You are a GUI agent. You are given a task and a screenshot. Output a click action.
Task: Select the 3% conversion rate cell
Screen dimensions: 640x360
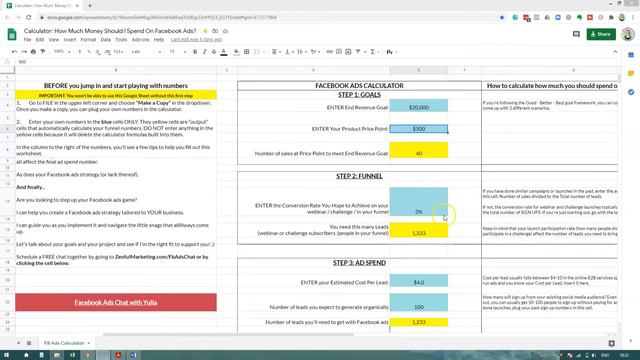(x=419, y=202)
